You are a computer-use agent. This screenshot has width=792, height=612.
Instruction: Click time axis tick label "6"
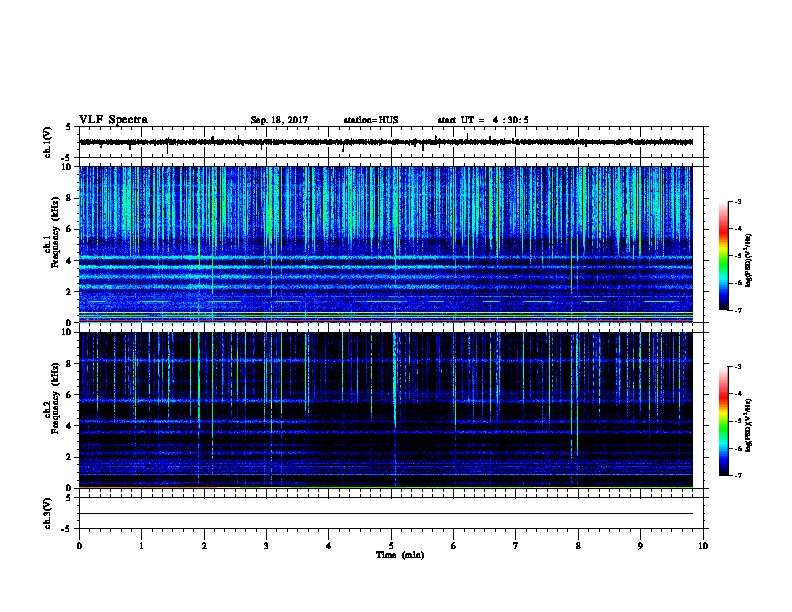point(454,546)
